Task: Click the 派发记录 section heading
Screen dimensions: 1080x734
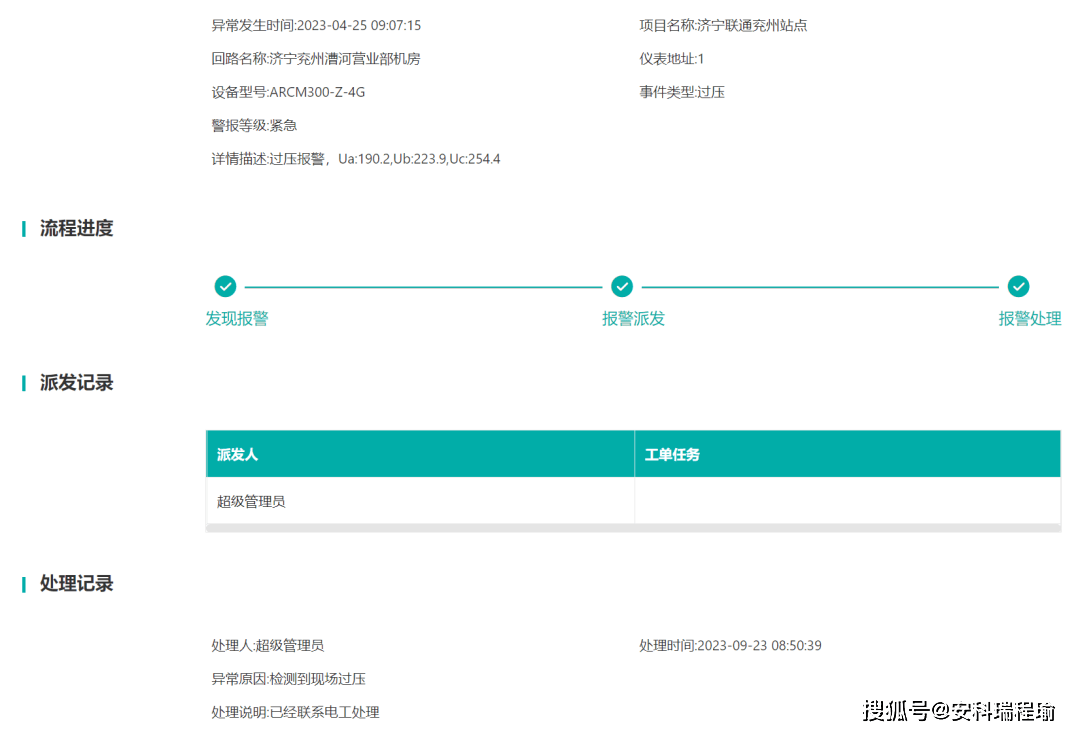Action: 76,383
